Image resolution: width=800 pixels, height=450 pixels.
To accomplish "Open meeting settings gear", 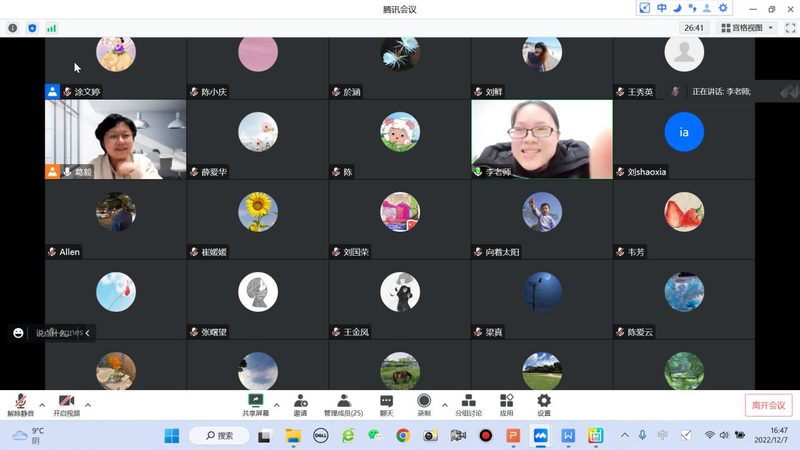I will (544, 402).
